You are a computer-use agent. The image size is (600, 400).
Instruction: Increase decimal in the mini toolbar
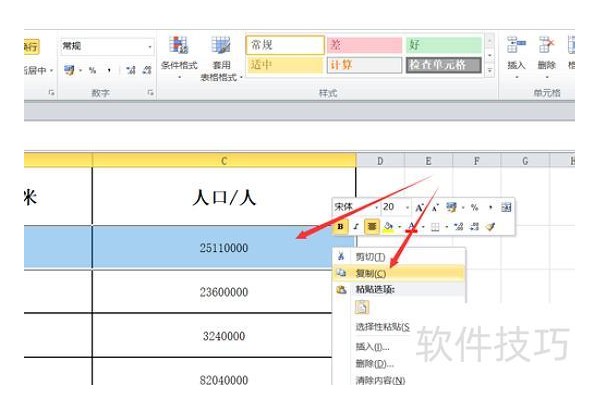458,227
